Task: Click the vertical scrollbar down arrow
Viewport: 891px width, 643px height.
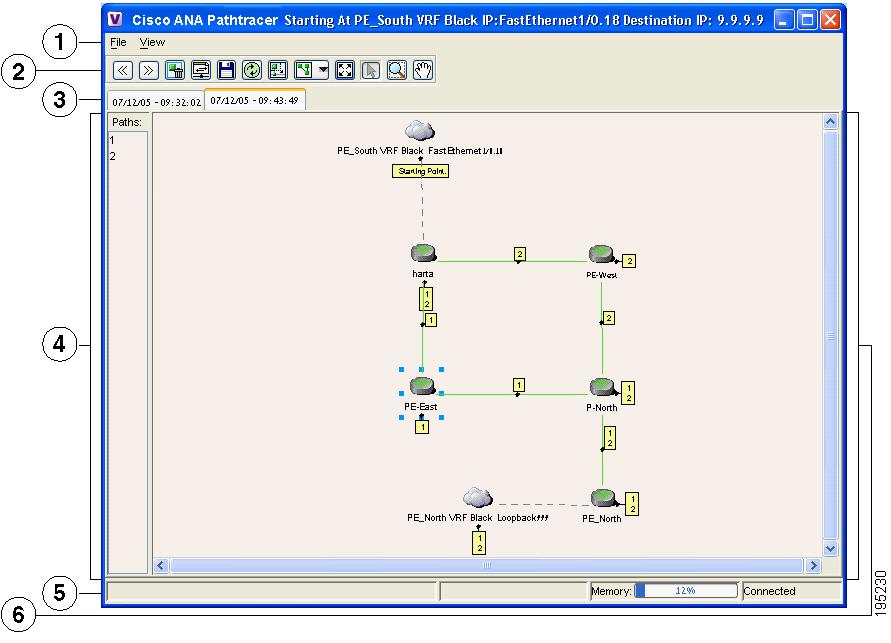Action: tap(830, 548)
